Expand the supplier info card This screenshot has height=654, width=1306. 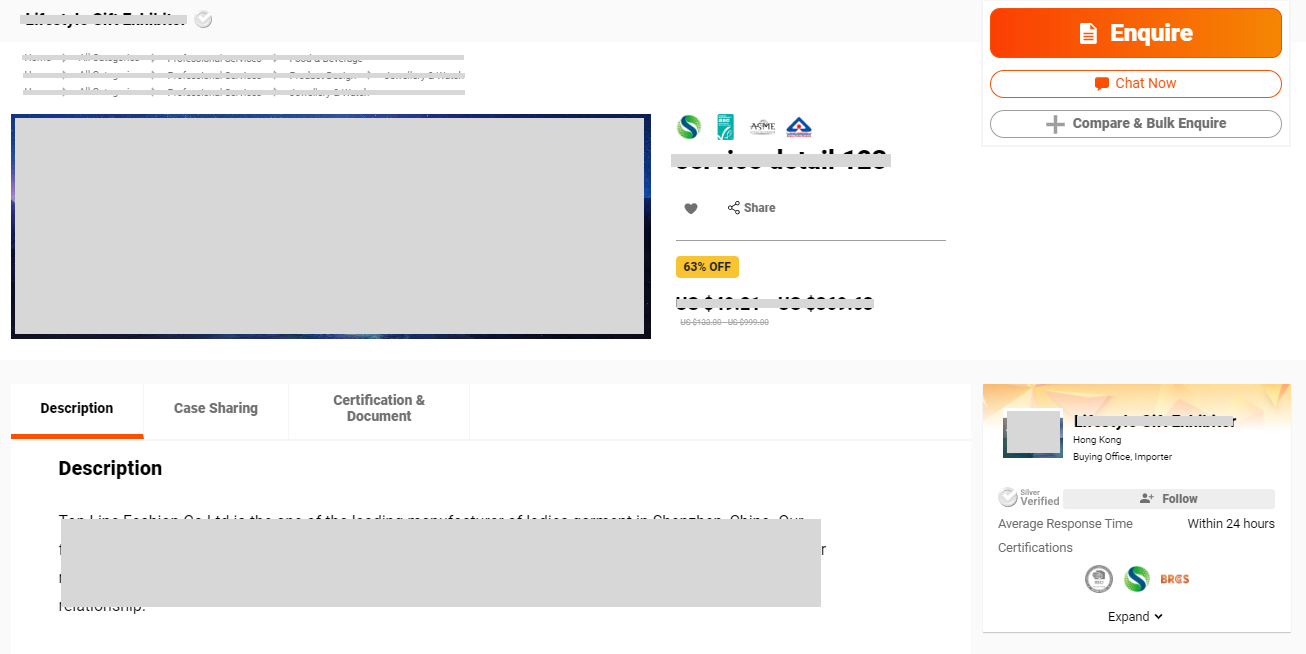(1136, 617)
